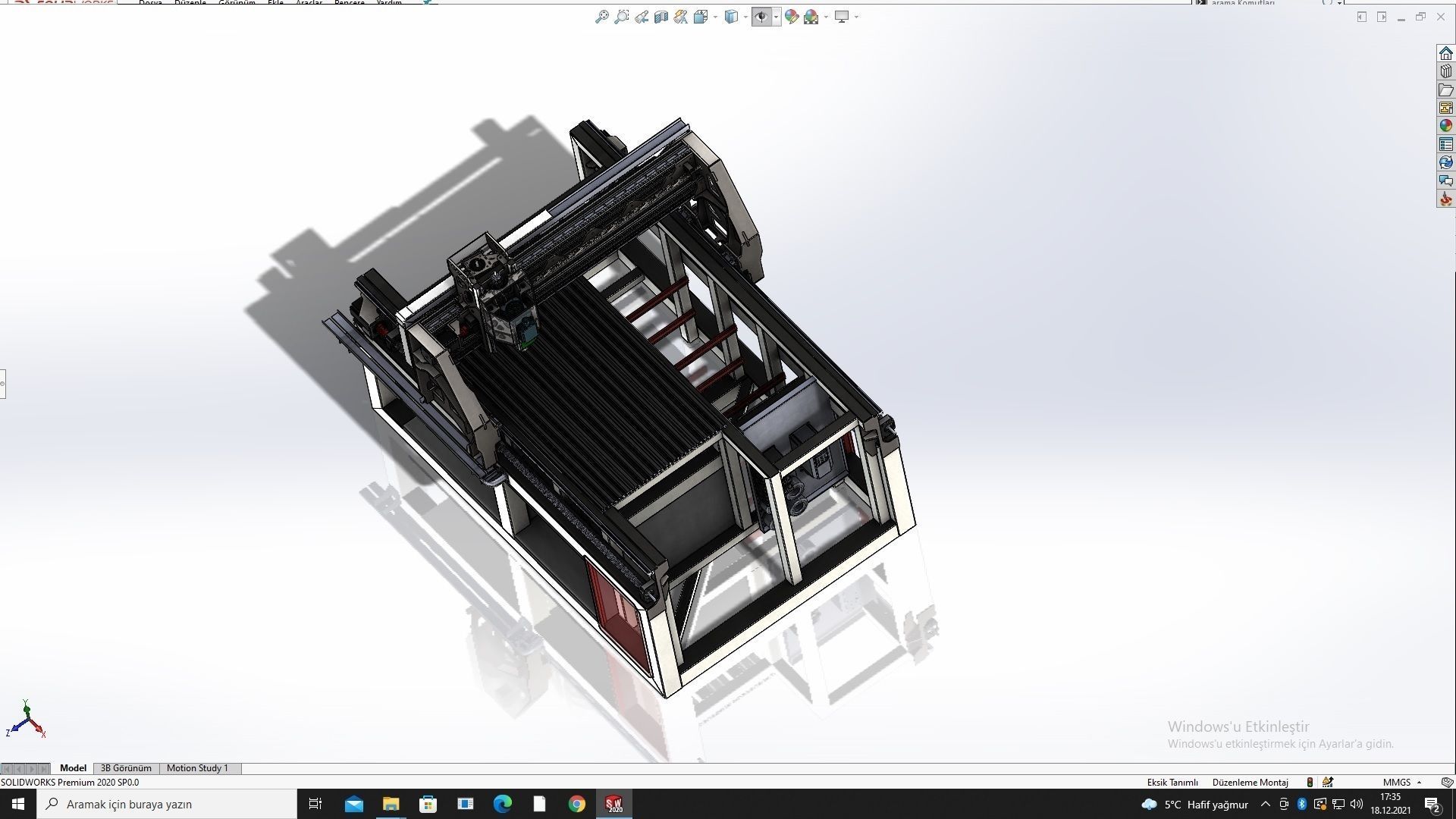Switch to the Motion Study 1 tab

197,768
